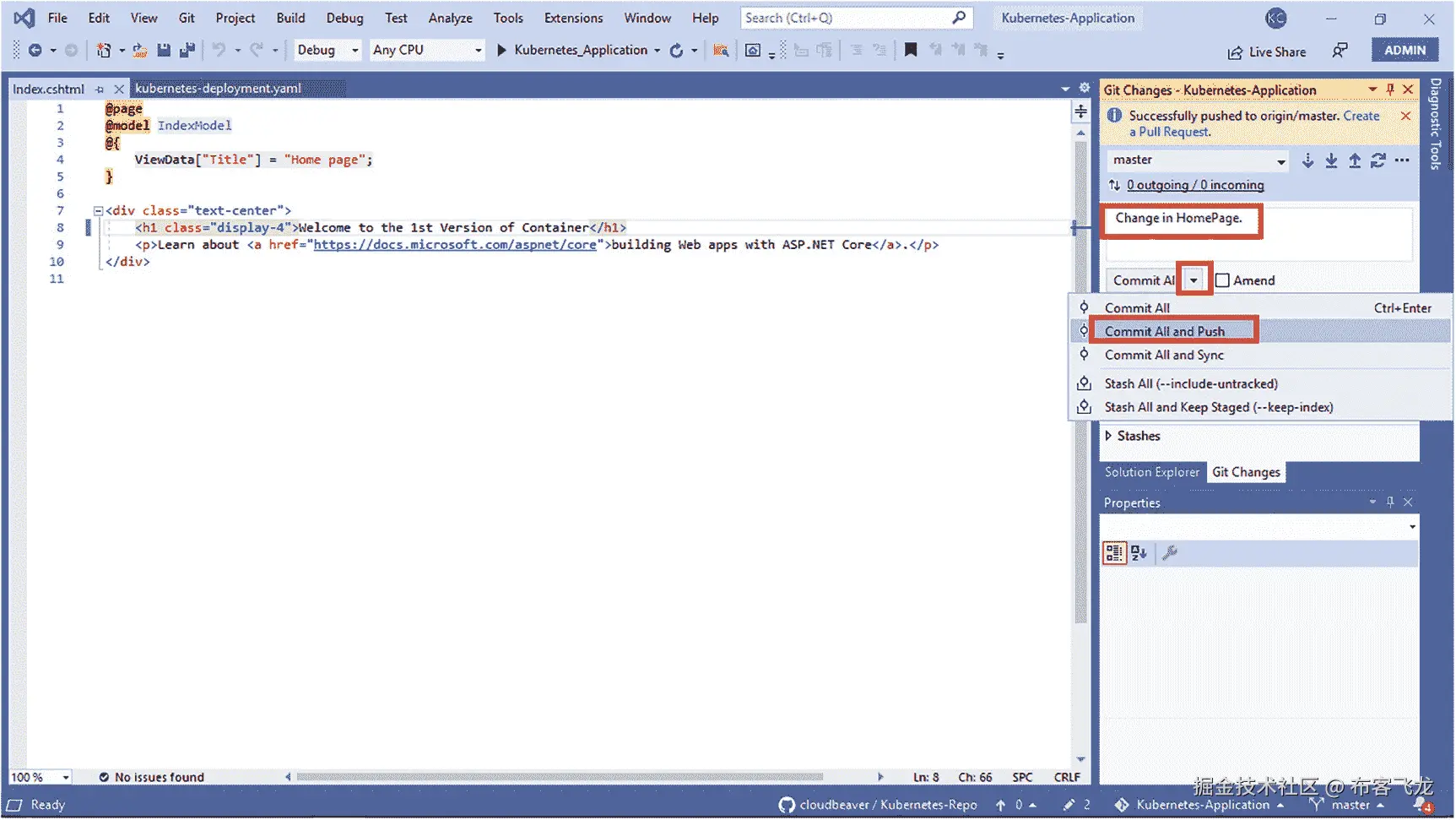The image size is (1456, 820).
Task: Select the Categorized view in Properties panel
Action: click(1114, 552)
